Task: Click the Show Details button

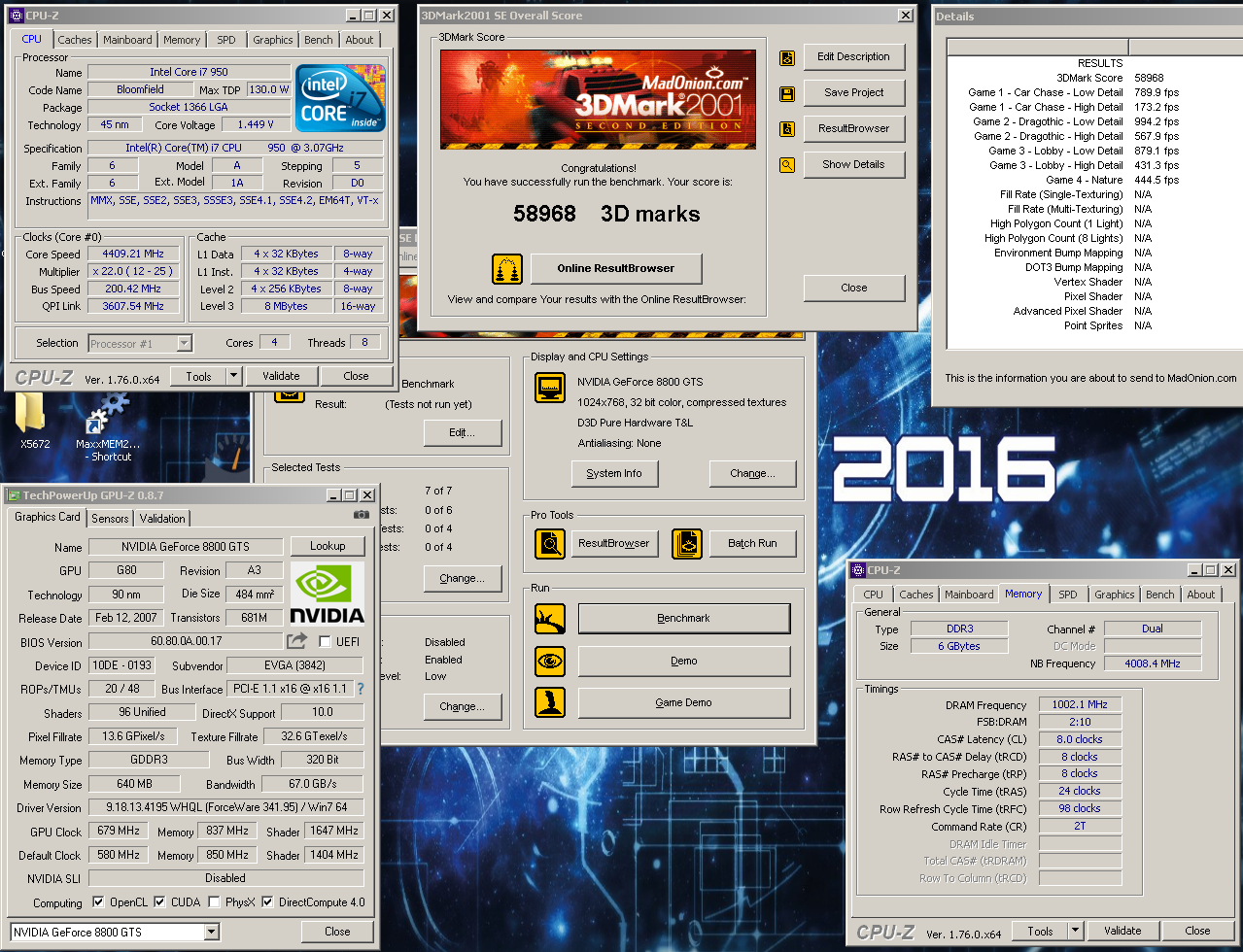Action: click(854, 165)
